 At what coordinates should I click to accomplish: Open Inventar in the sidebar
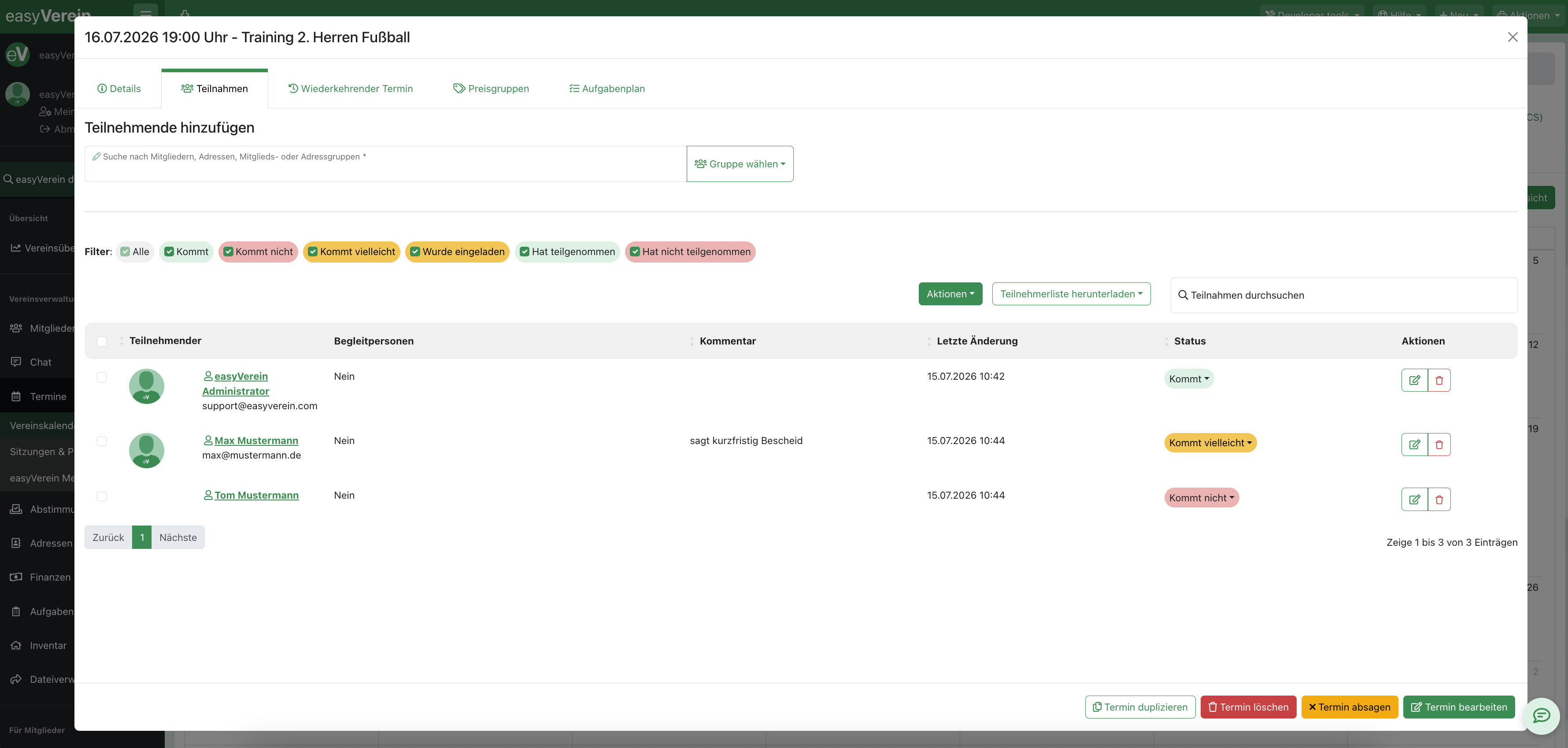(x=38, y=645)
